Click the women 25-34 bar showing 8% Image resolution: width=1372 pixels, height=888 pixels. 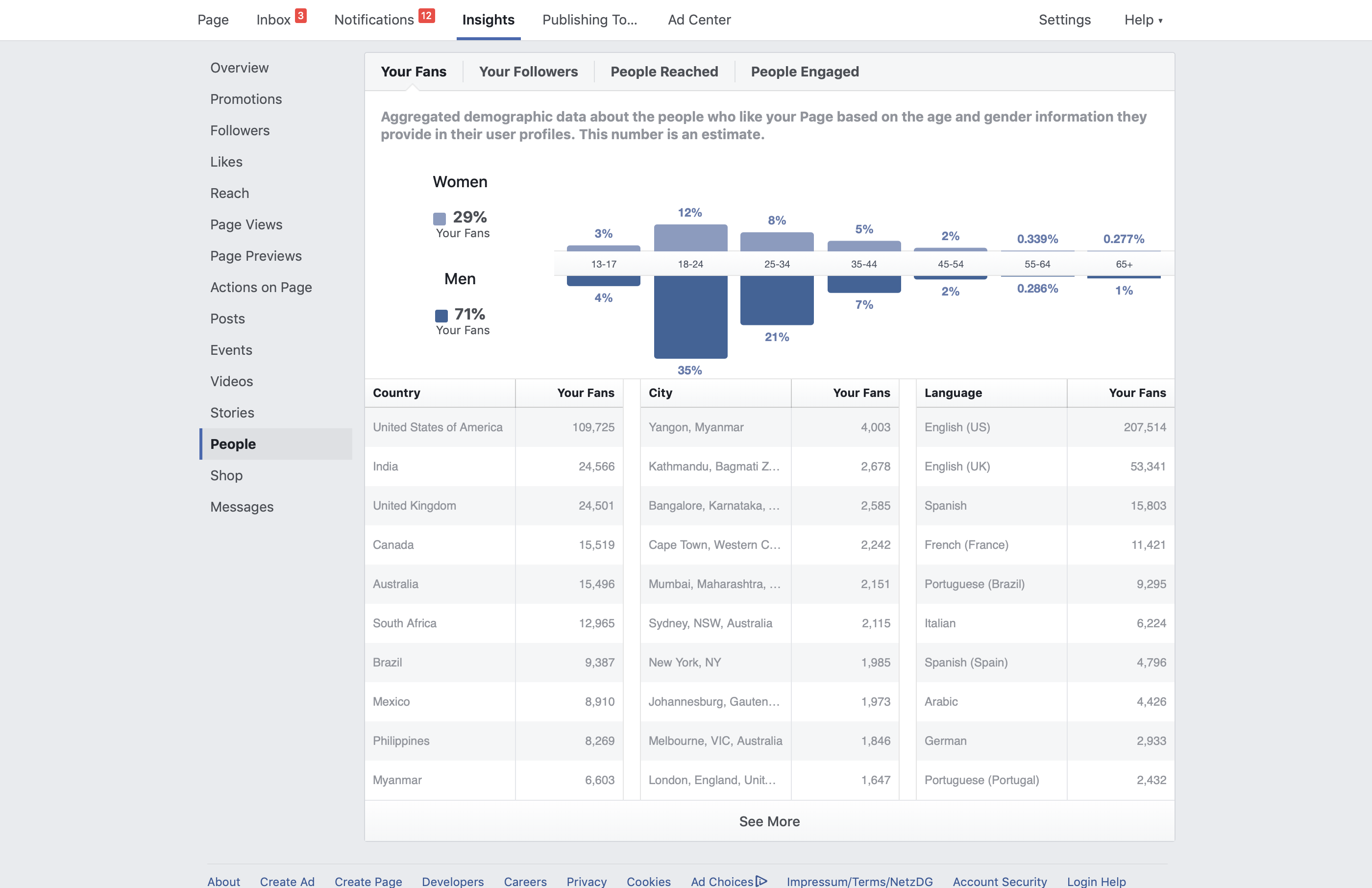[777, 242]
